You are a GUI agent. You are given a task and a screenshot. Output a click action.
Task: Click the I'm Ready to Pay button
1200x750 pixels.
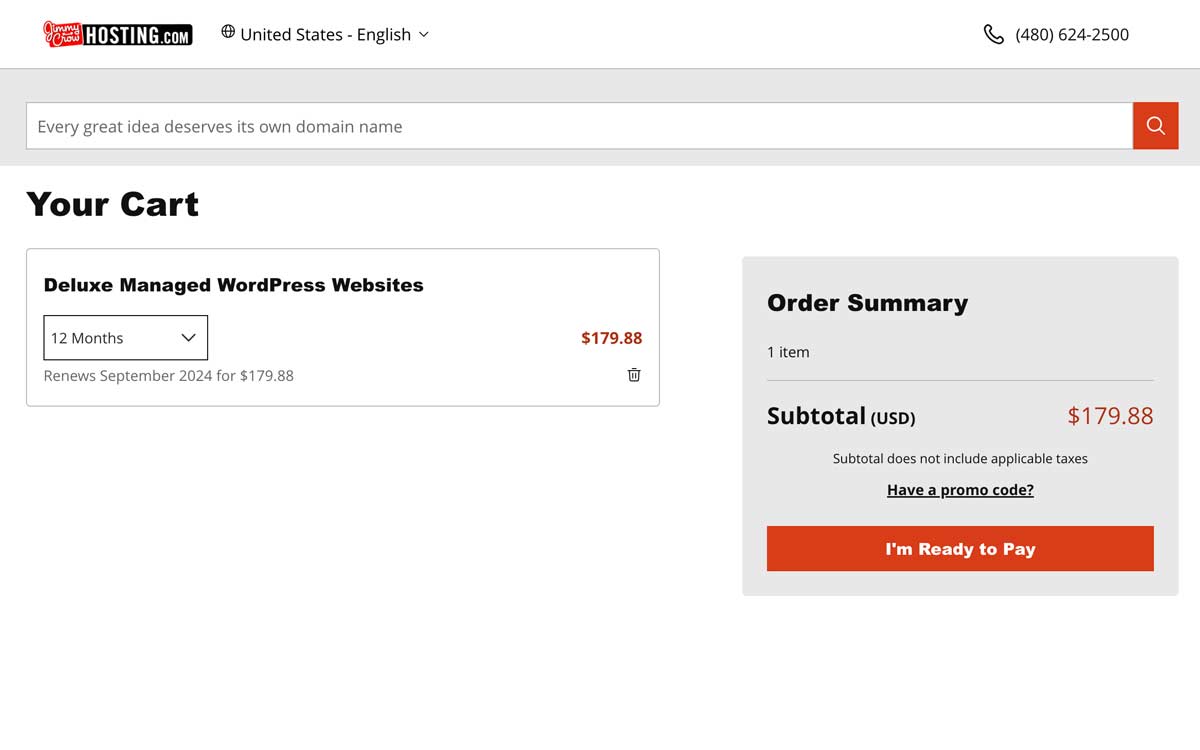pos(960,549)
